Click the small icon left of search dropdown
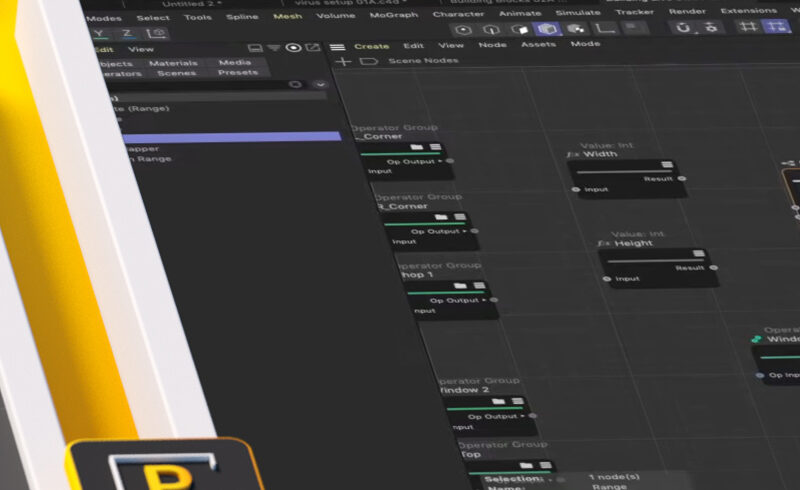The height and width of the screenshot is (490, 800). 295,84
